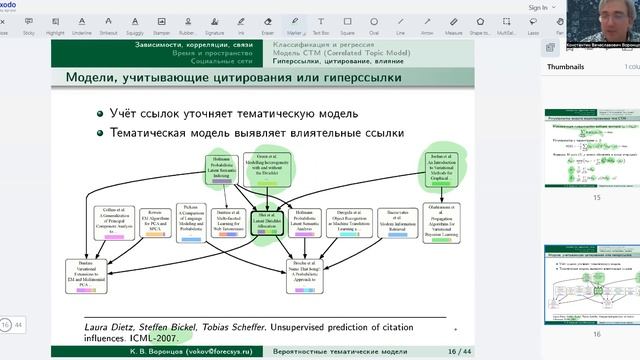
Task: Select the Underline annotation tool
Action: [82, 26]
